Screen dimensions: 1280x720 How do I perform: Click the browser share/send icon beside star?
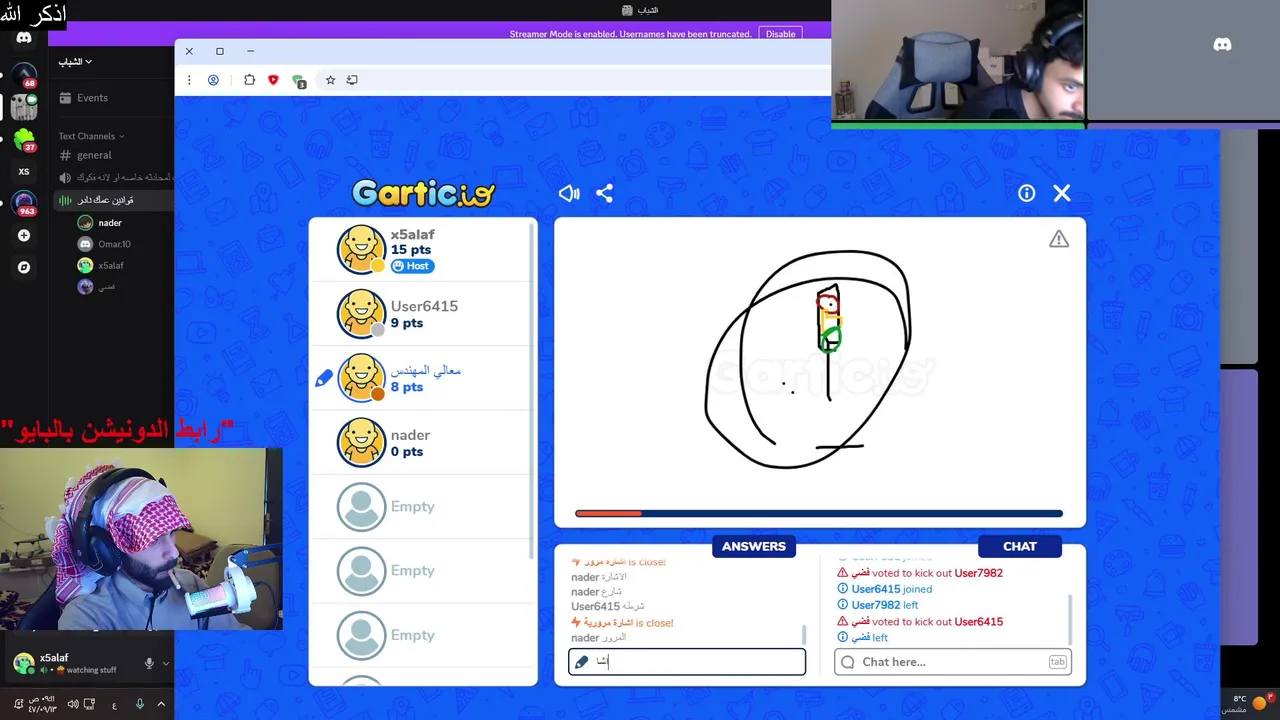[352, 80]
